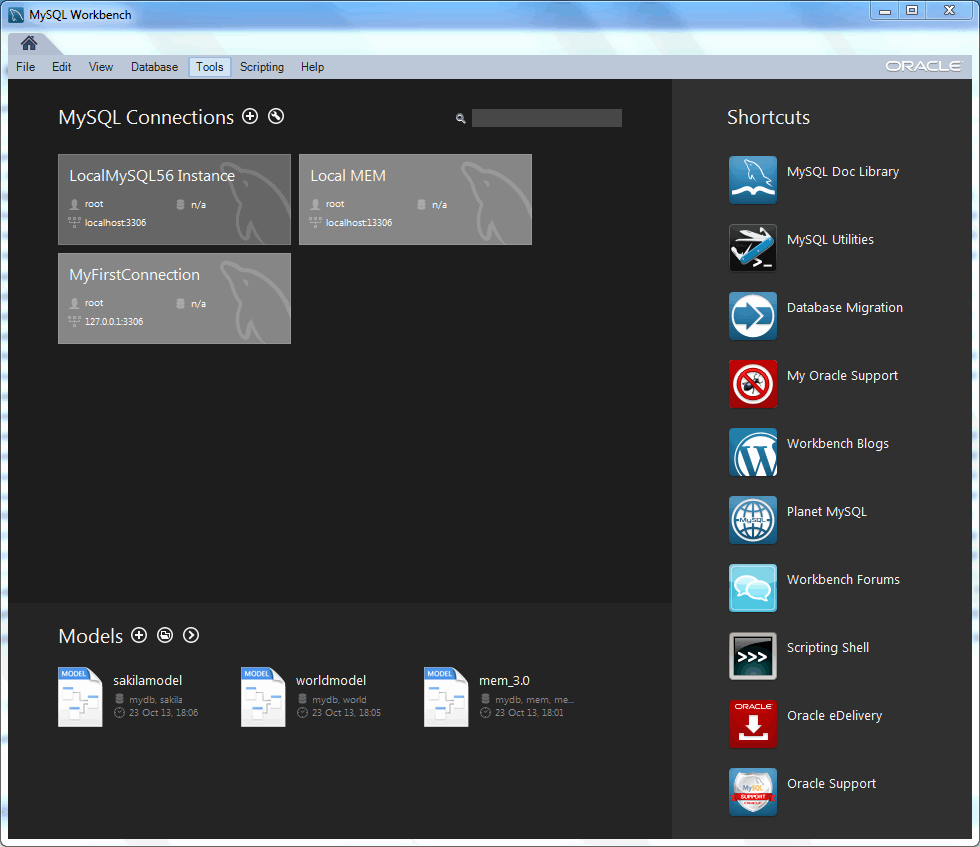Click the MySQL Workbench title bar icon
Viewport: 980px width, 847px height.
click(16, 14)
